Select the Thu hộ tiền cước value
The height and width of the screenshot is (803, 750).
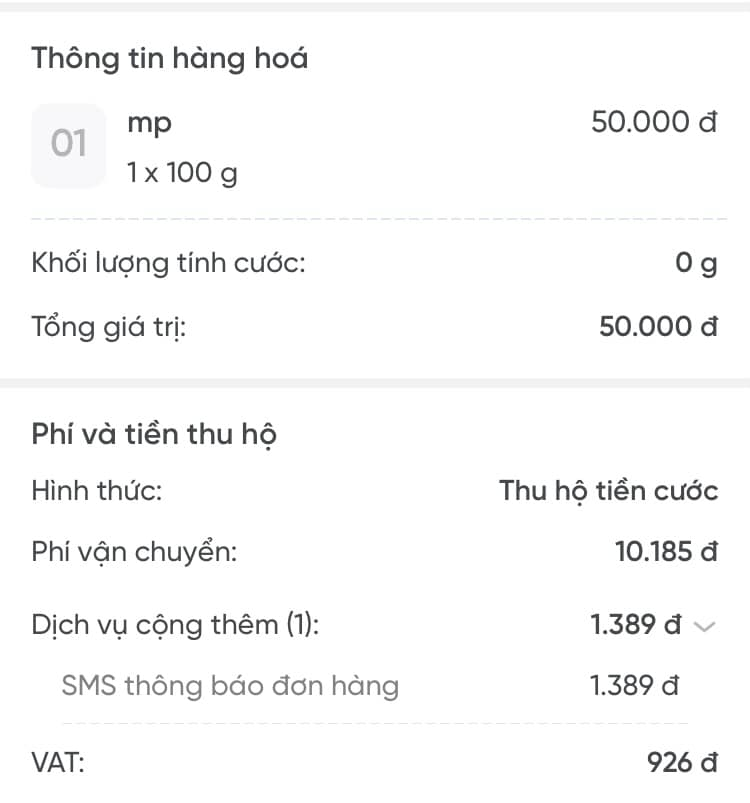click(x=608, y=491)
